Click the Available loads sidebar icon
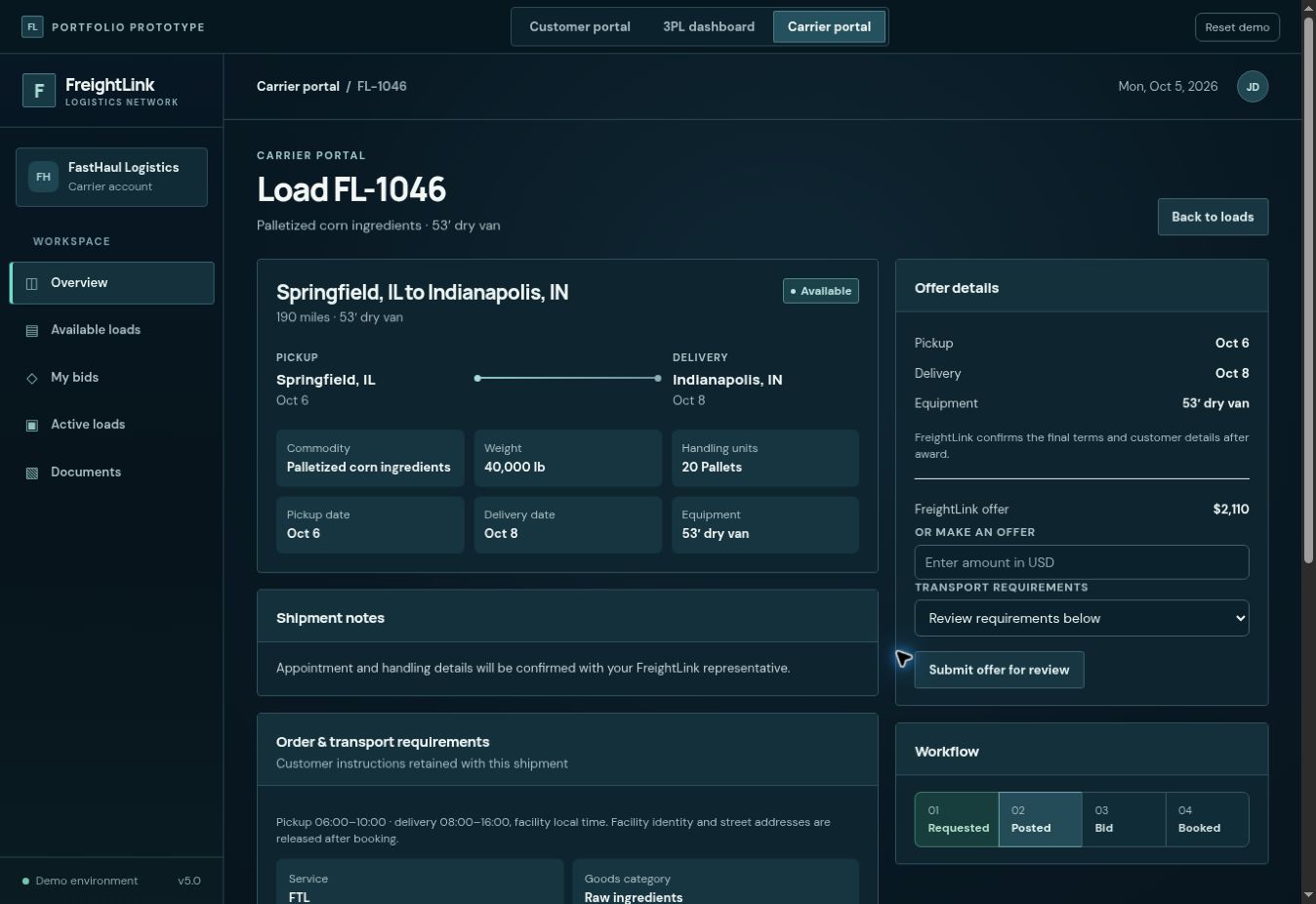The image size is (1316, 904). (31, 330)
